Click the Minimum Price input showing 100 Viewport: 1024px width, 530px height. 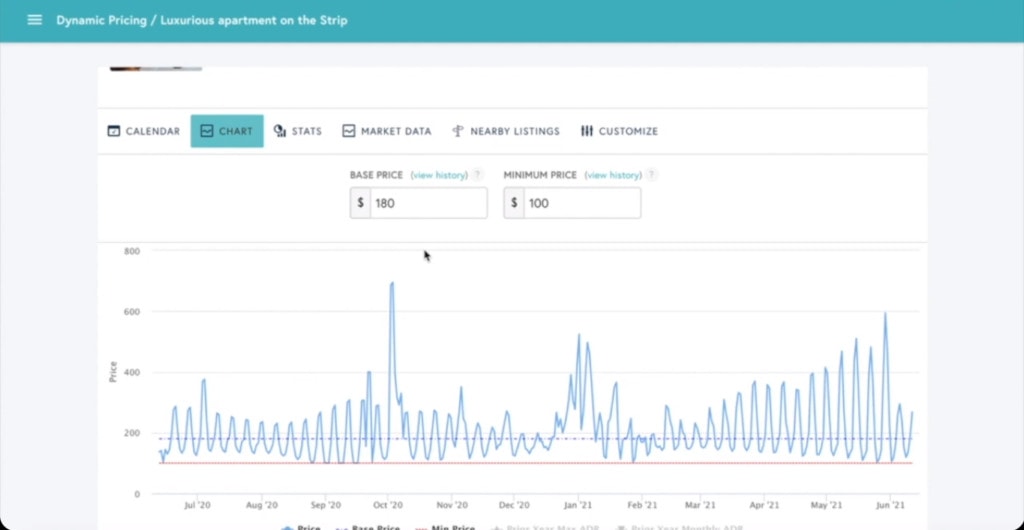[x=582, y=203]
